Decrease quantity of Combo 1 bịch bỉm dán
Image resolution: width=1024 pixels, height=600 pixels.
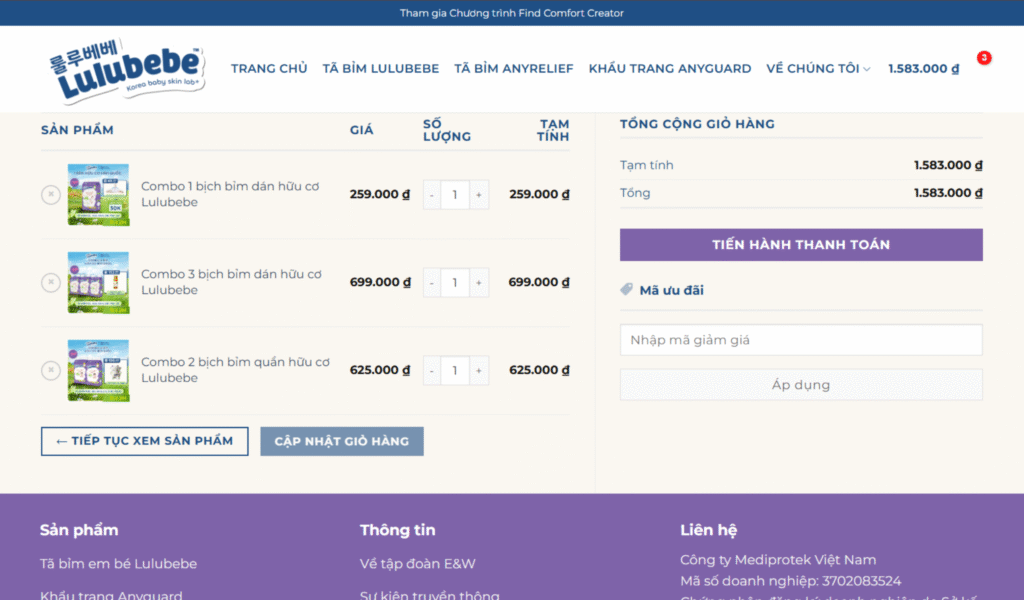(432, 195)
